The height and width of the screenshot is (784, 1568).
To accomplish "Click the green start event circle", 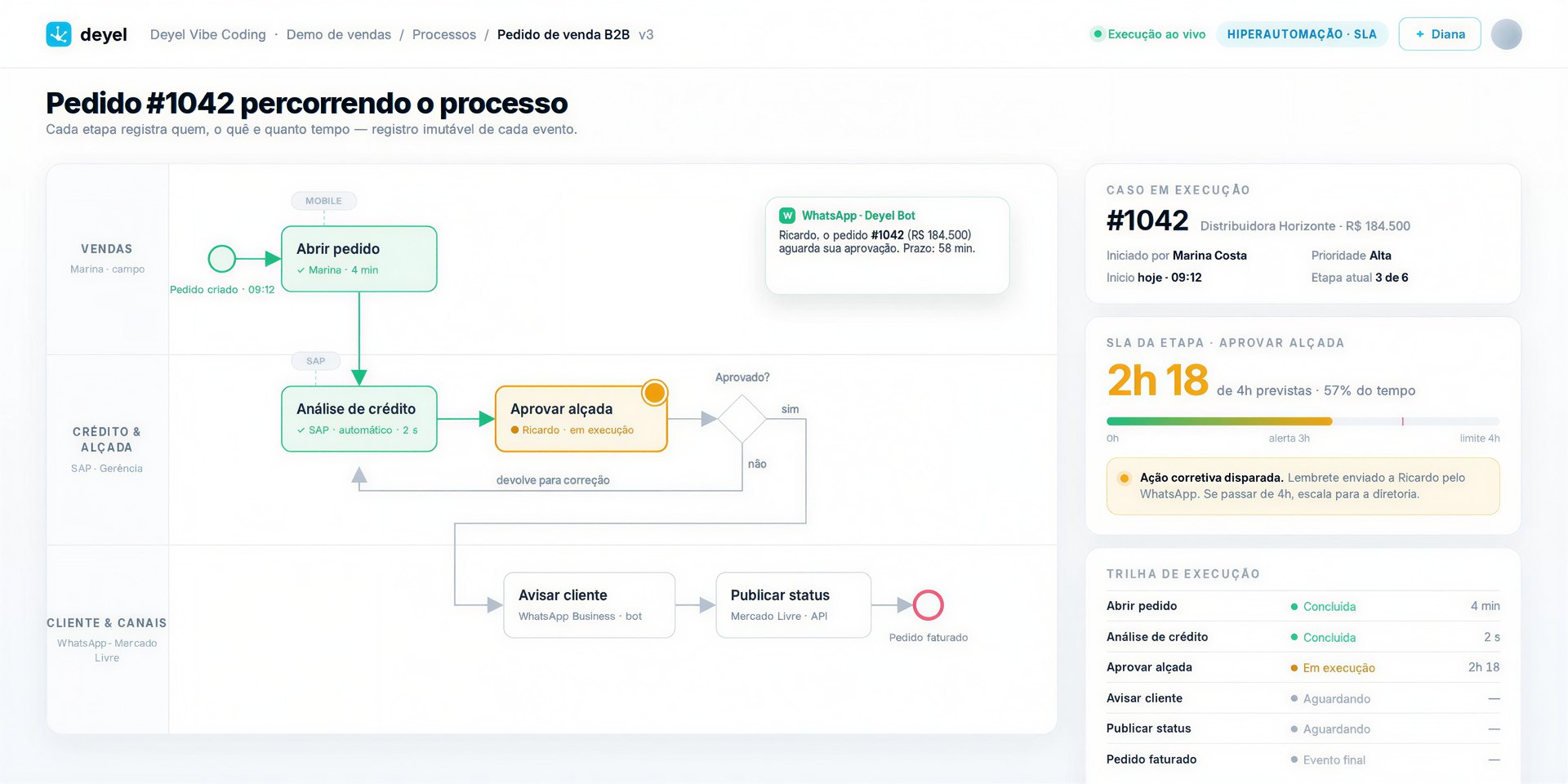I will [x=222, y=259].
